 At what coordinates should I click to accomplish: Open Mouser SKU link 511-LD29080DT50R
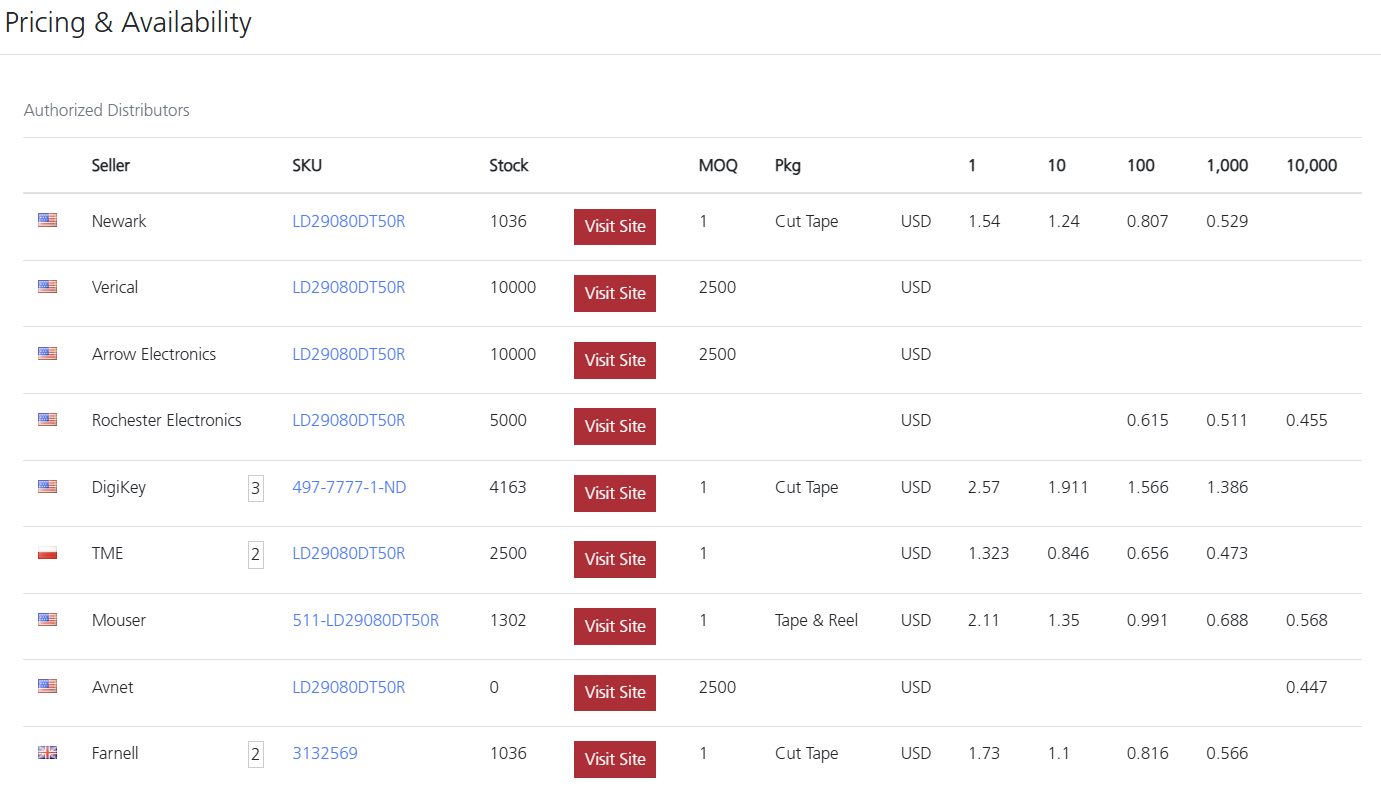[x=365, y=620]
